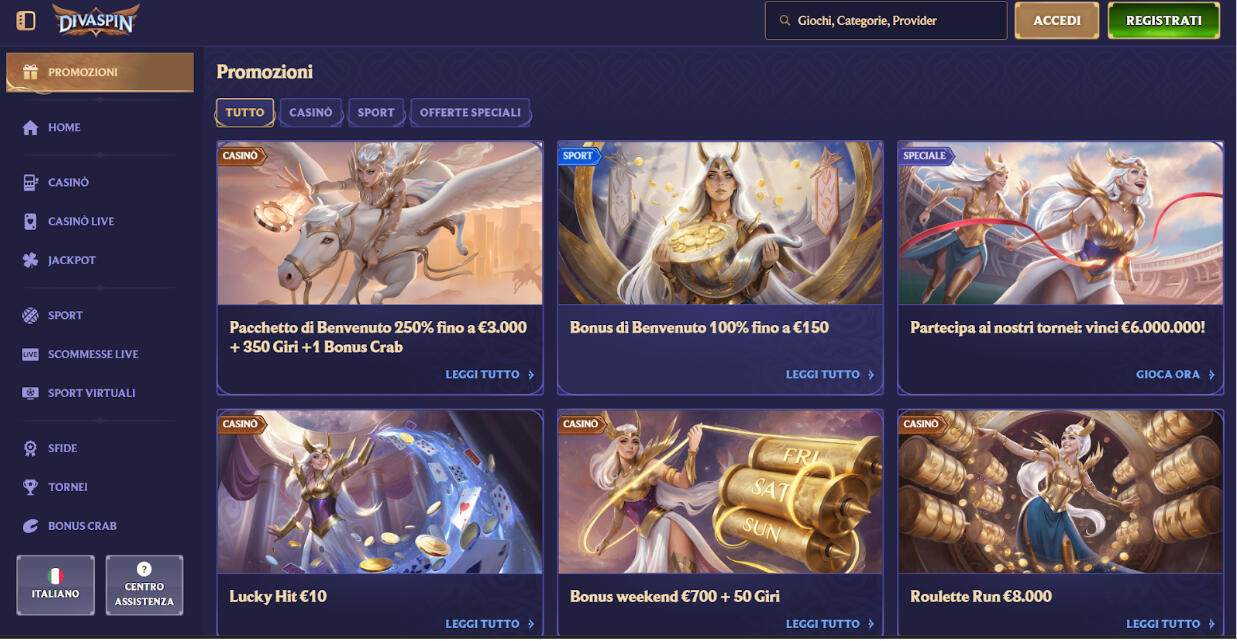
Task: Click the Registrati green button
Action: coord(1164,20)
